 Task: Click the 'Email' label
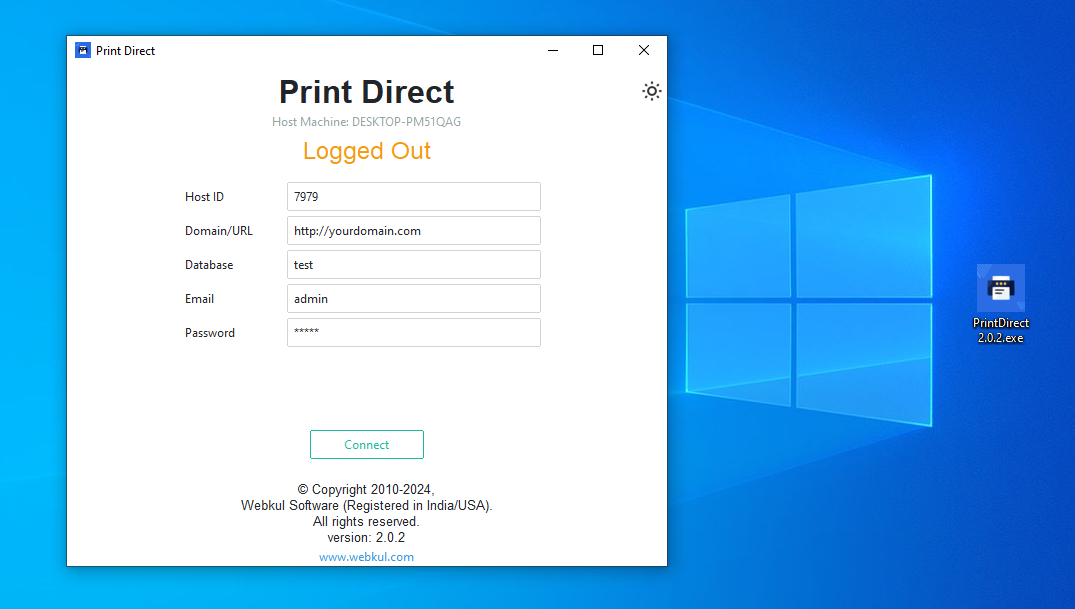coord(200,299)
